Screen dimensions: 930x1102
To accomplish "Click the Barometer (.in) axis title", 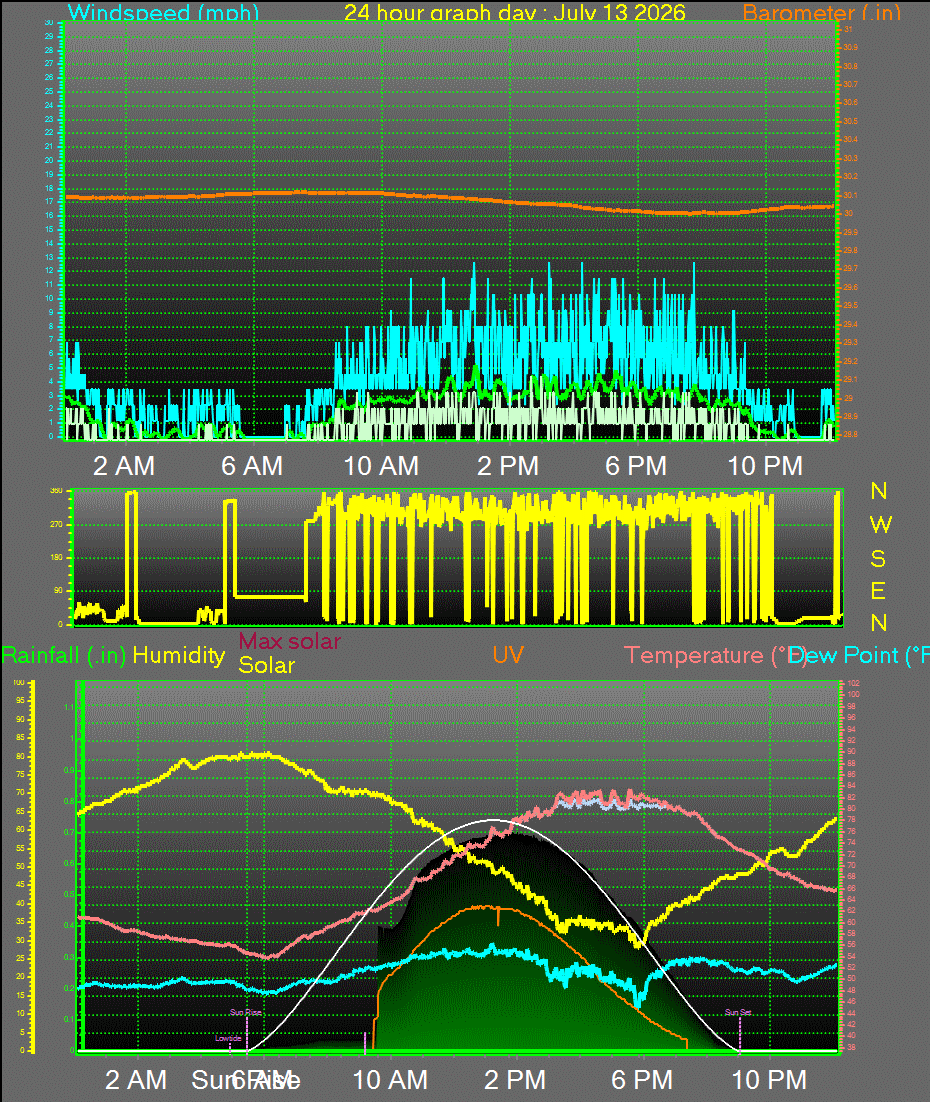I will [x=821, y=12].
